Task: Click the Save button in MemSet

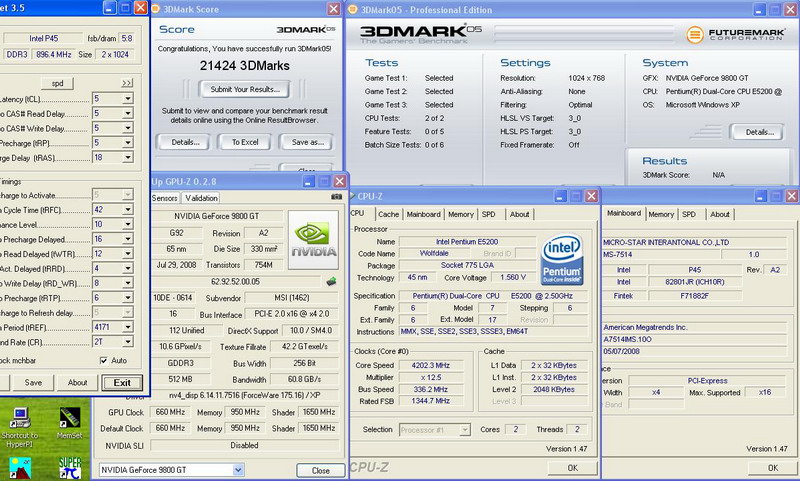Action: tap(33, 383)
